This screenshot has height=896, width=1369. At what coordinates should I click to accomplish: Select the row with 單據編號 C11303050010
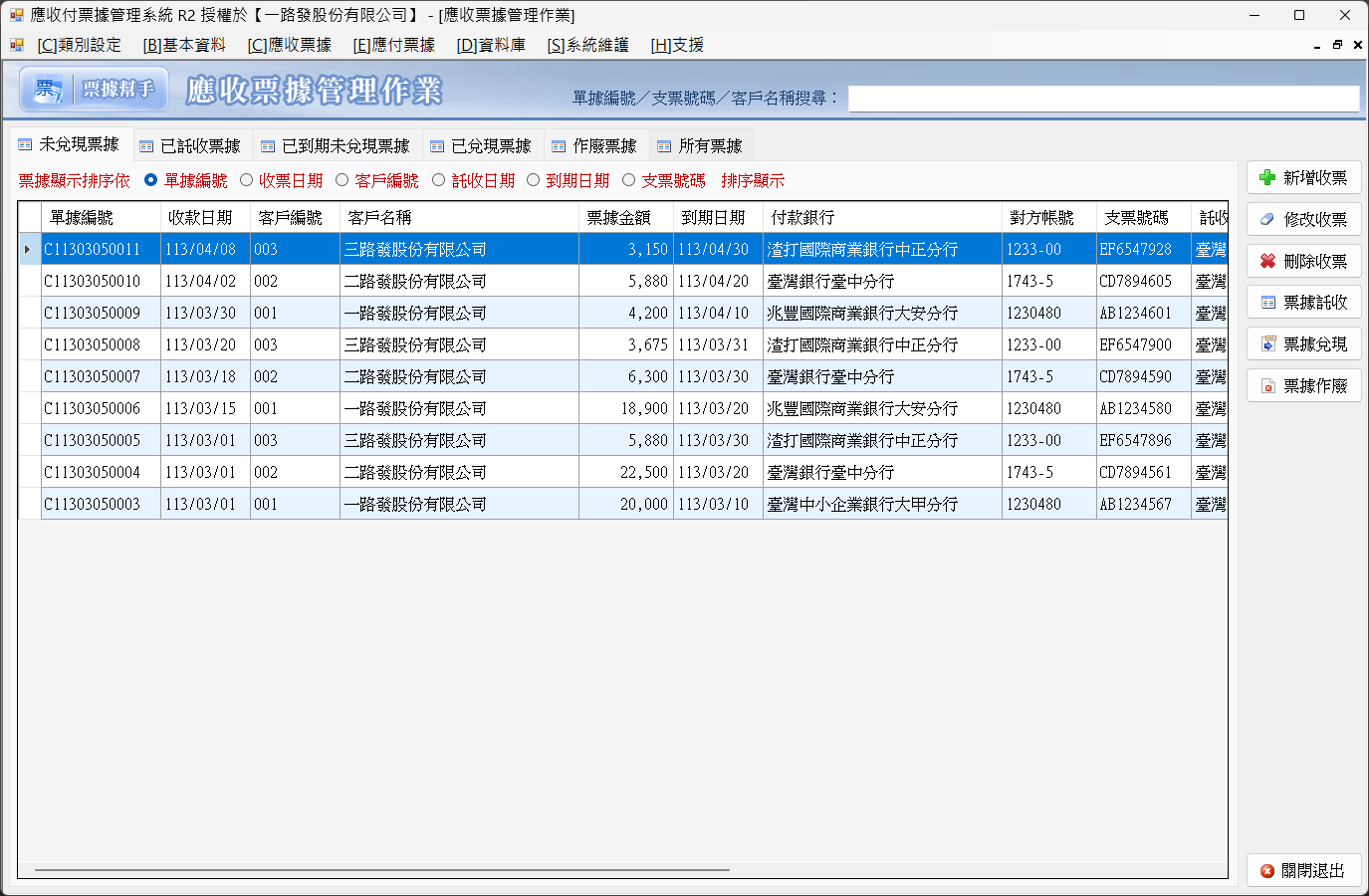tap(622, 281)
